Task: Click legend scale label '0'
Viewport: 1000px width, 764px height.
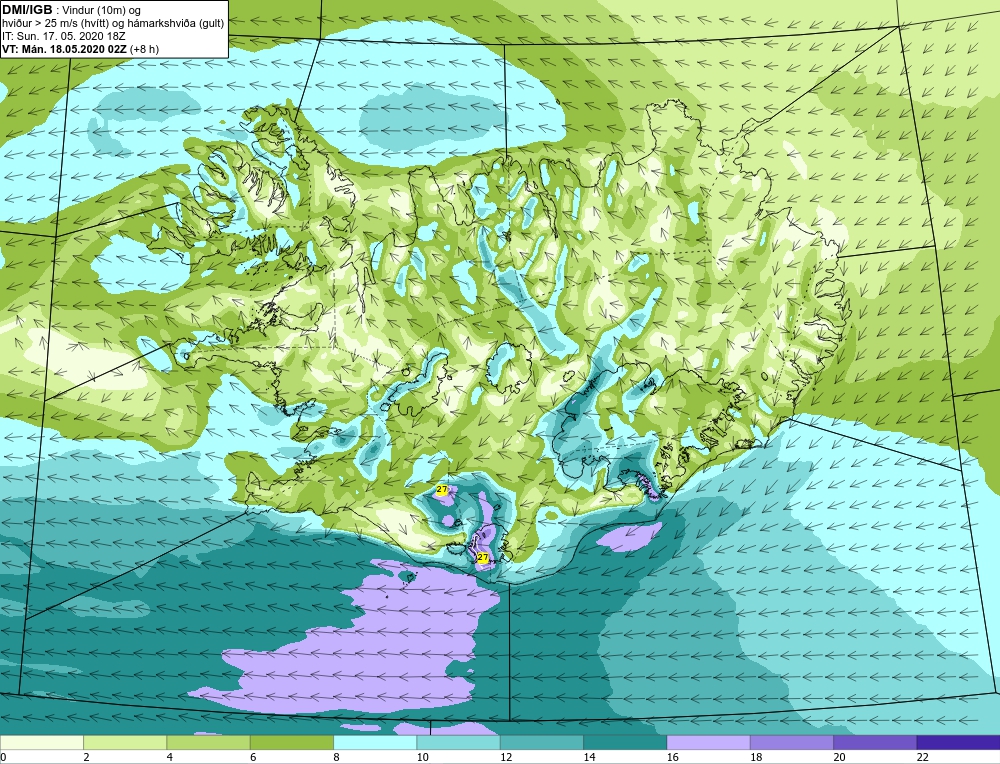Action: tap(3, 757)
